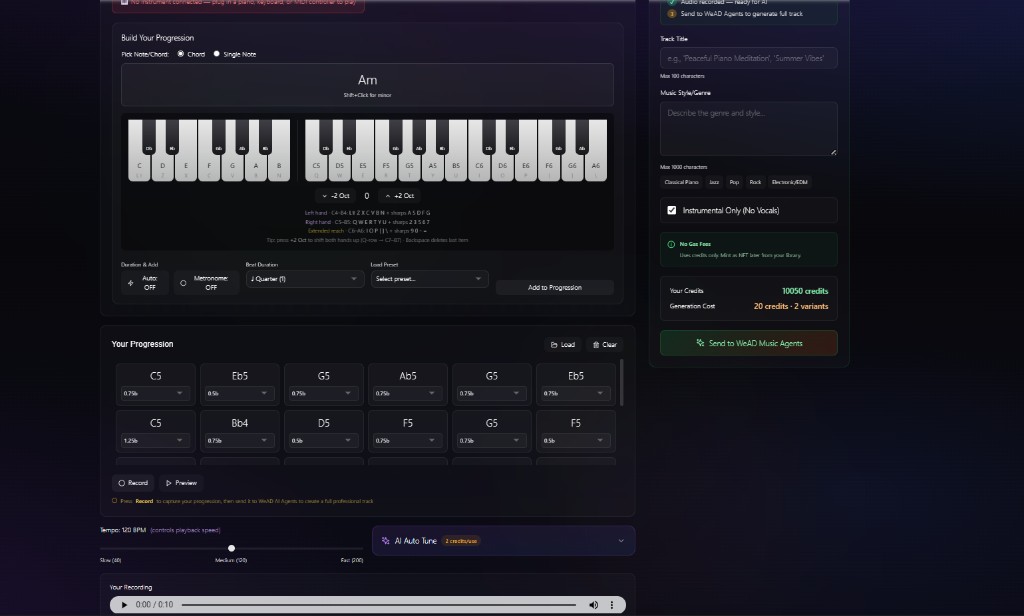
Task: Open the 0.5b duration dropdown under Eb5
Action: pos(238,393)
